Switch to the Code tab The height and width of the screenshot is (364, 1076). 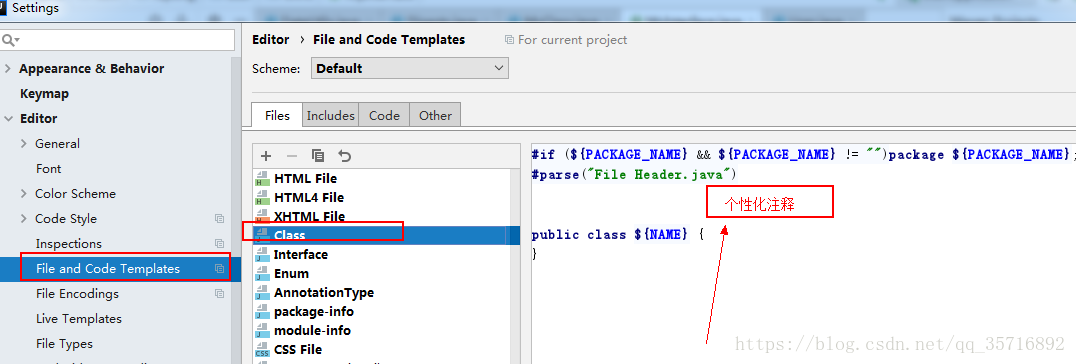(384, 115)
